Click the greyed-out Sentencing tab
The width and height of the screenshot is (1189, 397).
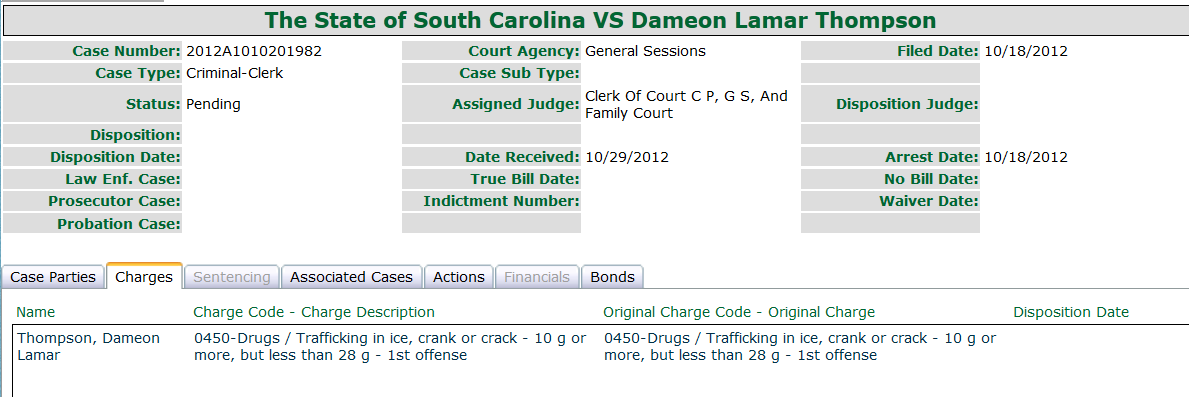click(x=231, y=277)
